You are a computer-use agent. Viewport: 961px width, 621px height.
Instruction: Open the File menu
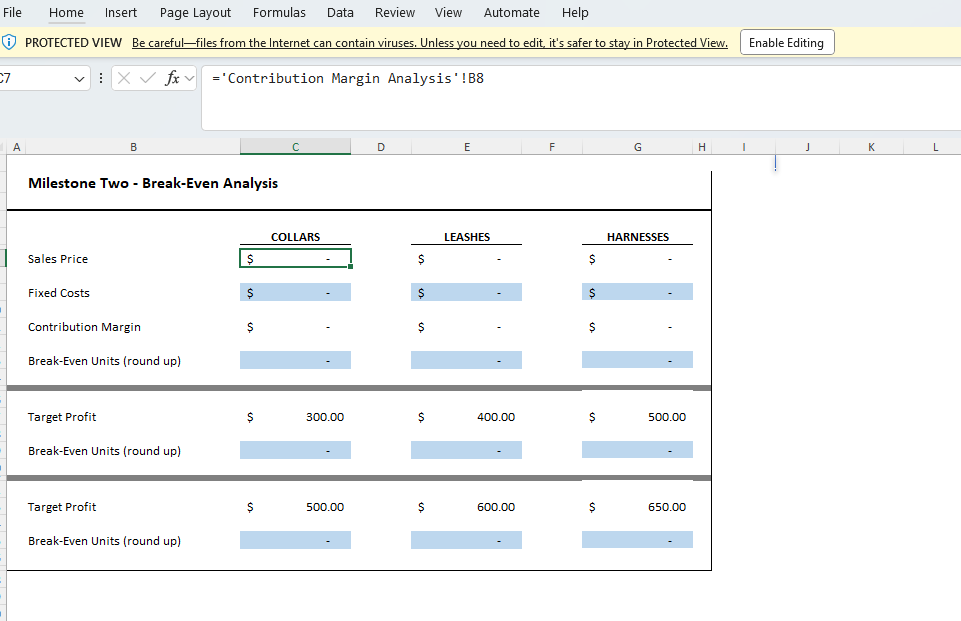pyautogui.click(x=12, y=12)
